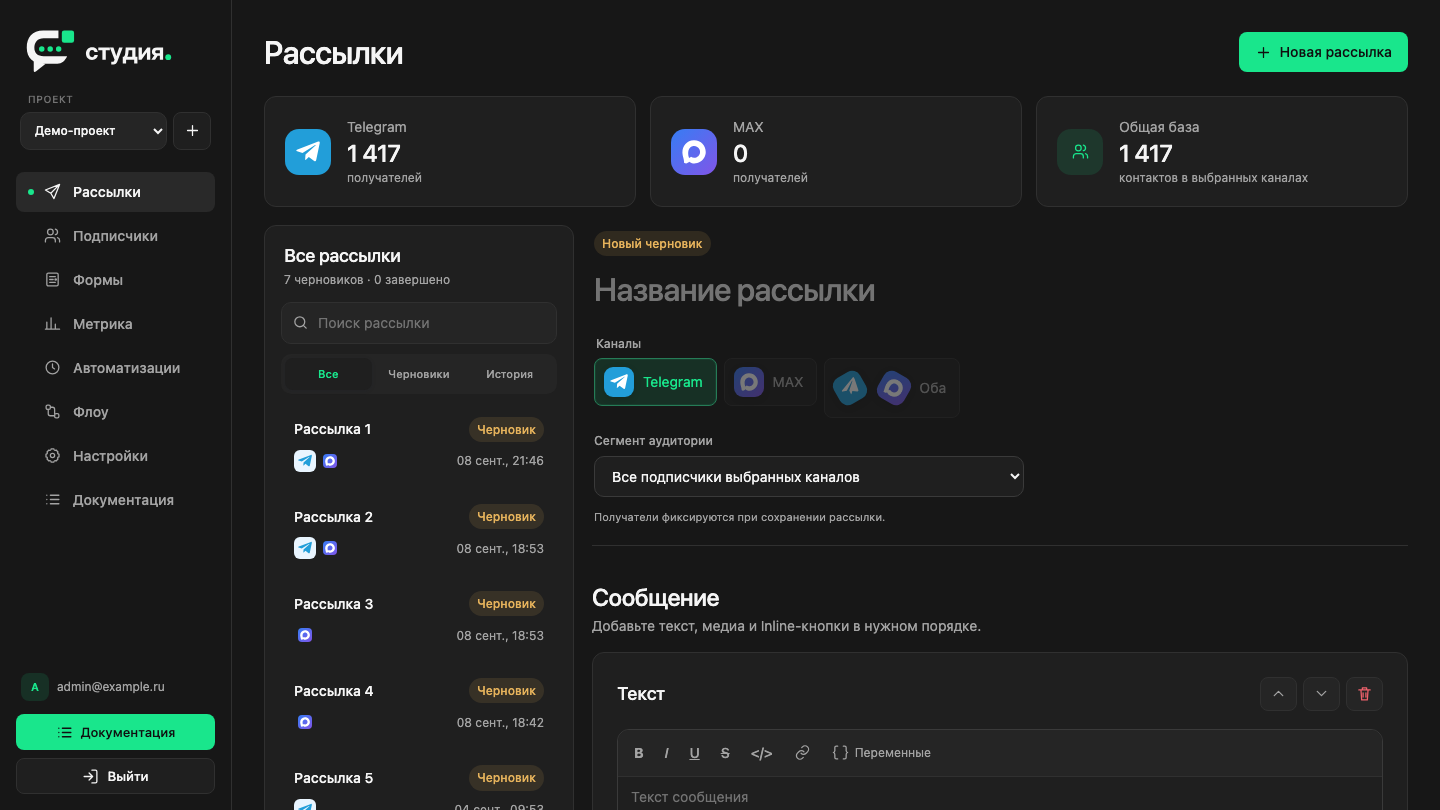Viewport: 1440px width, 810px height.
Task: Switch to the Черновики filter tab
Action: pyautogui.click(x=419, y=374)
